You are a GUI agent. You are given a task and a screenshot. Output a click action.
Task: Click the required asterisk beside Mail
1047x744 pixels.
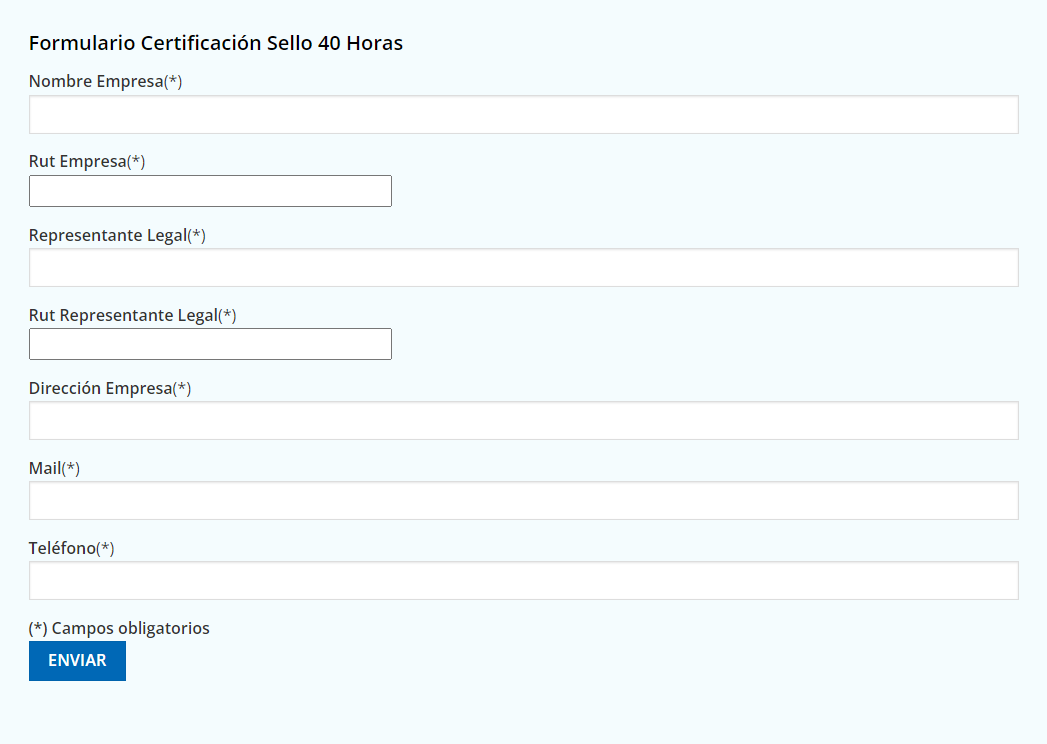pos(71,469)
